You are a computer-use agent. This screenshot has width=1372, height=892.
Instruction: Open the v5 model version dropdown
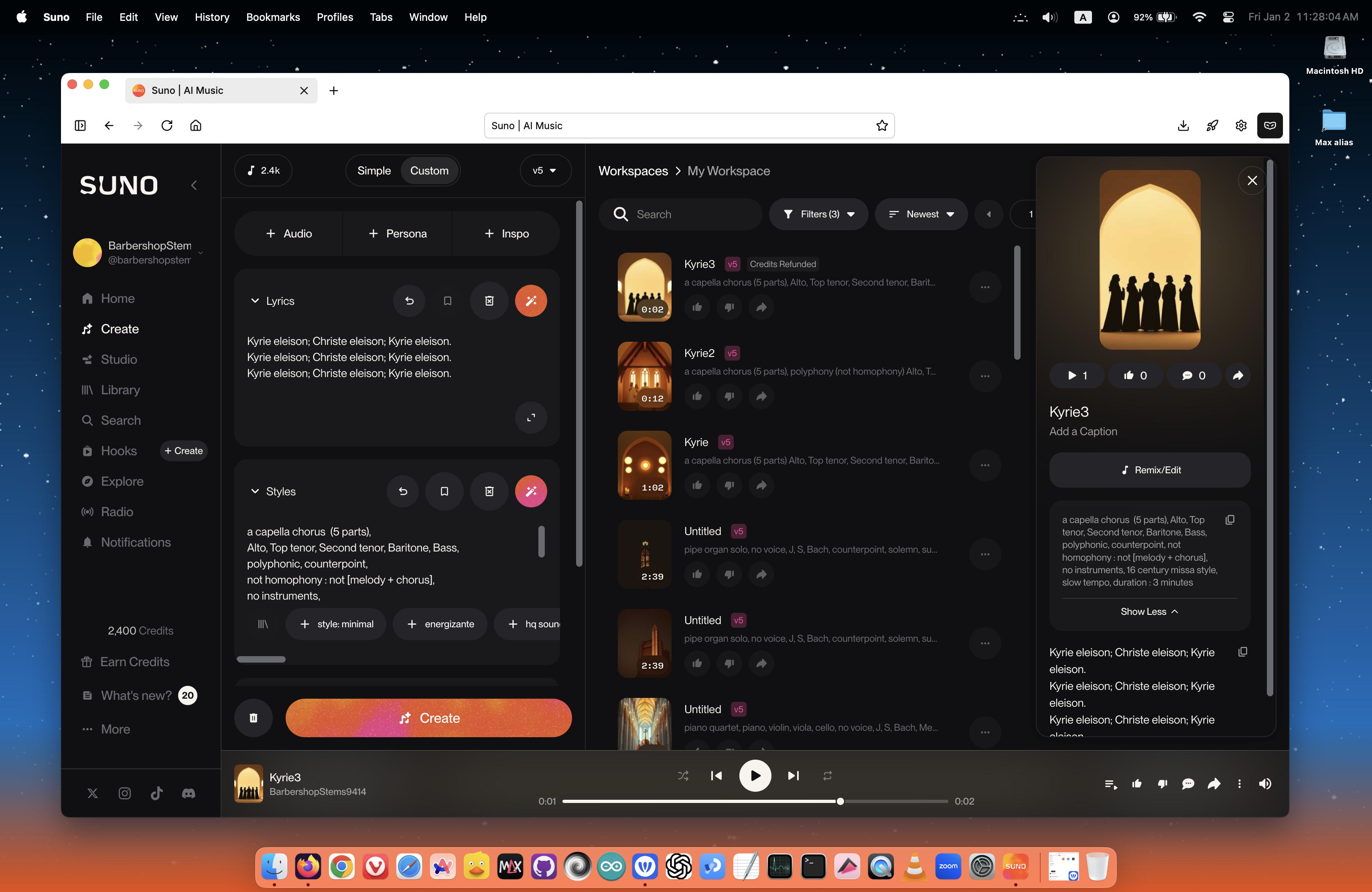pos(545,170)
